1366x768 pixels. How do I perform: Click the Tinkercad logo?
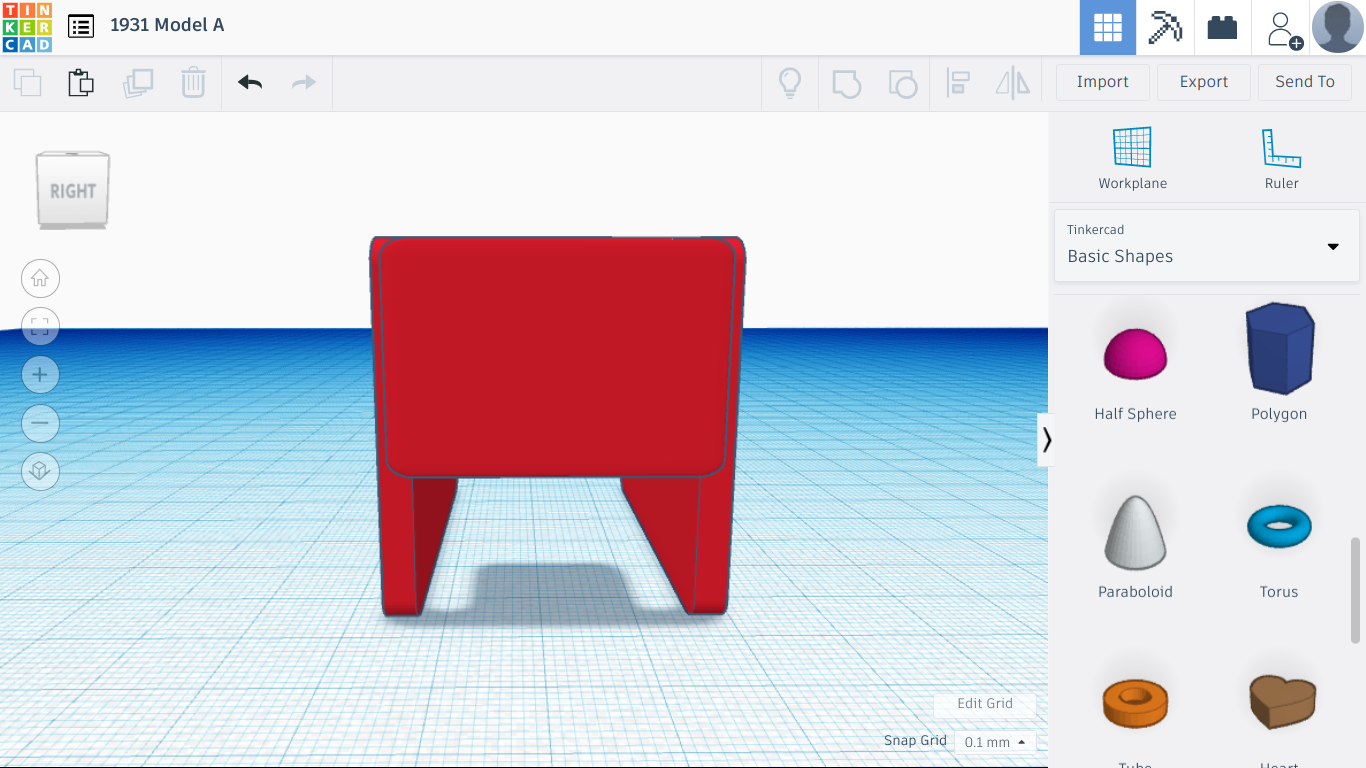click(27, 27)
